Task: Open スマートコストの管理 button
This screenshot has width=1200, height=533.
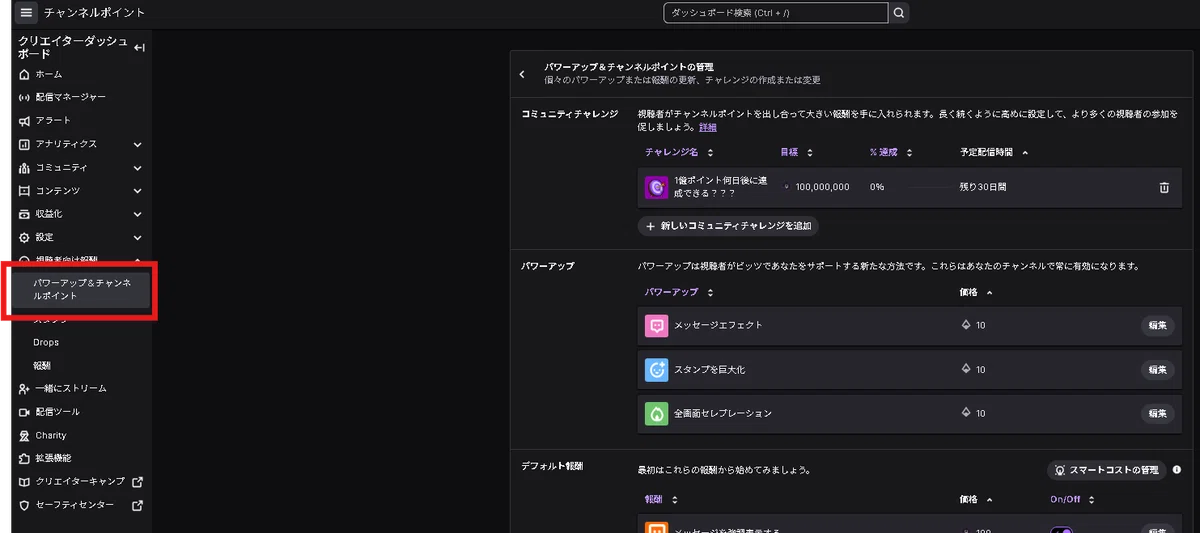Action: click(x=1107, y=470)
